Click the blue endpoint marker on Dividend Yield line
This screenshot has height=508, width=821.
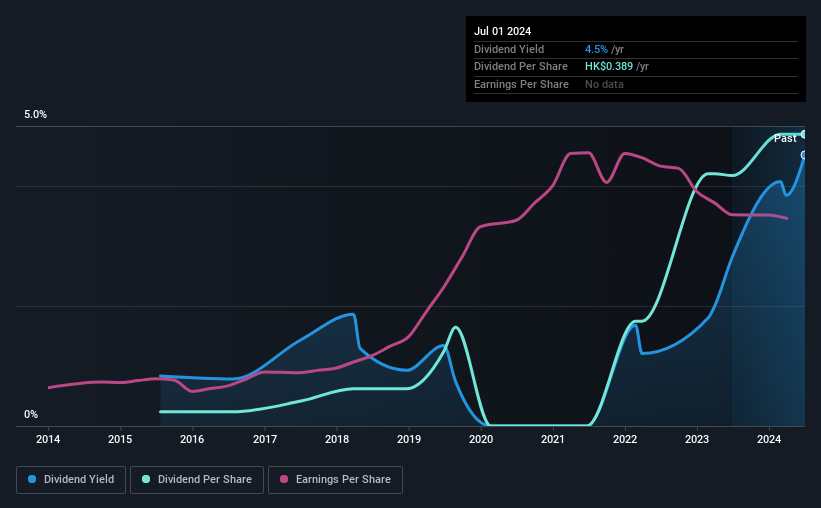pyautogui.click(x=804, y=155)
